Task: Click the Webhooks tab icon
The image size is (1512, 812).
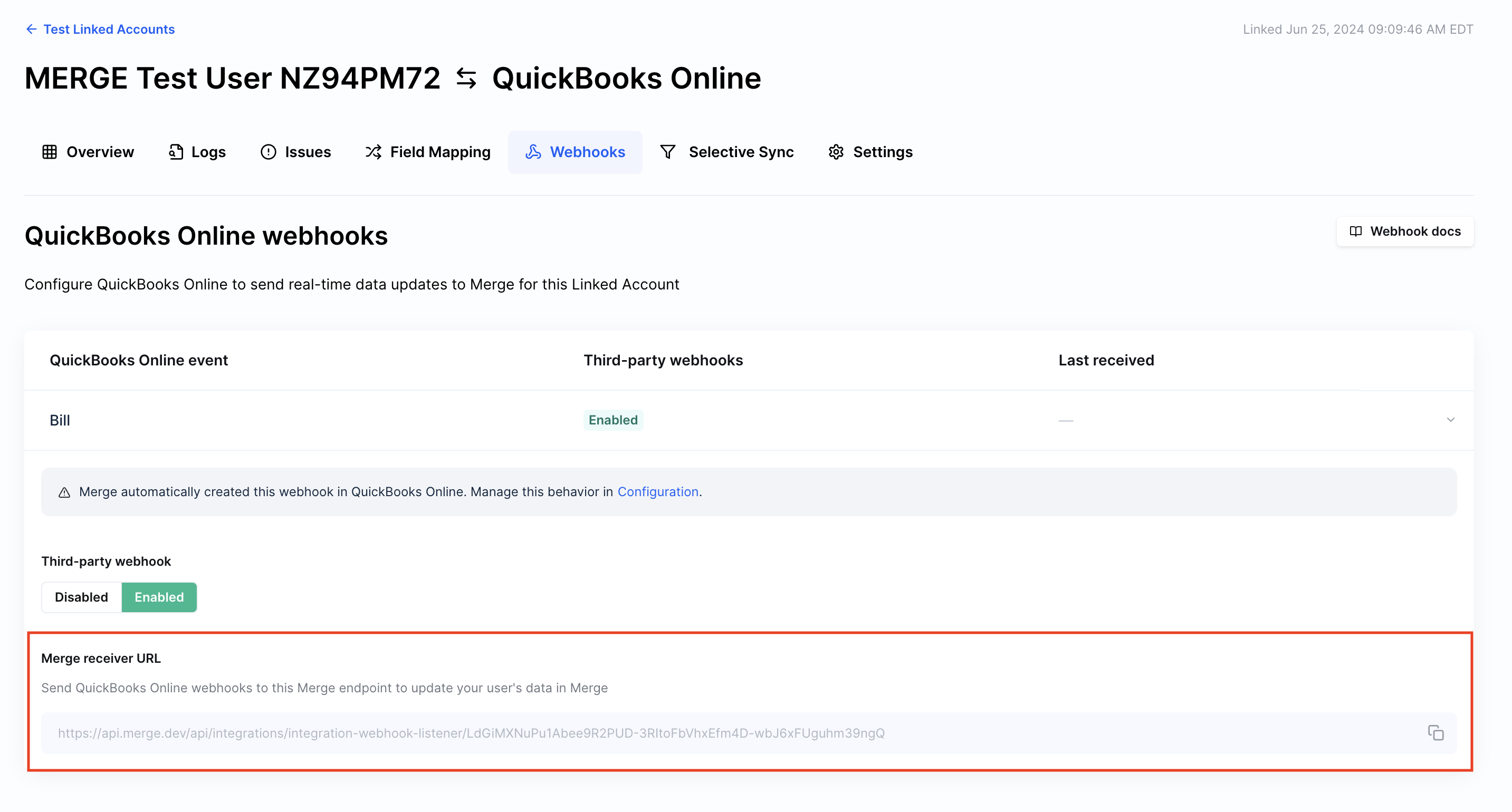Action: (x=533, y=152)
